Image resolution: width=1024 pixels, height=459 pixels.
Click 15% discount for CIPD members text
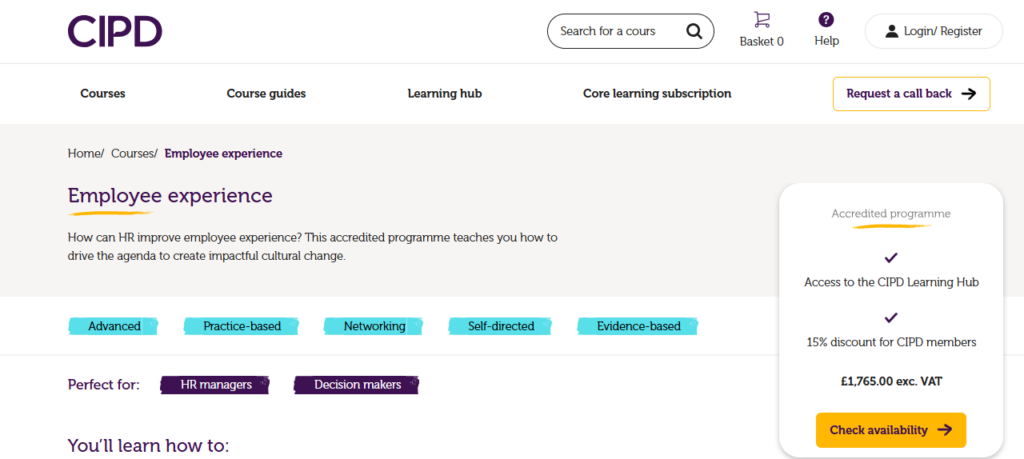coord(891,342)
